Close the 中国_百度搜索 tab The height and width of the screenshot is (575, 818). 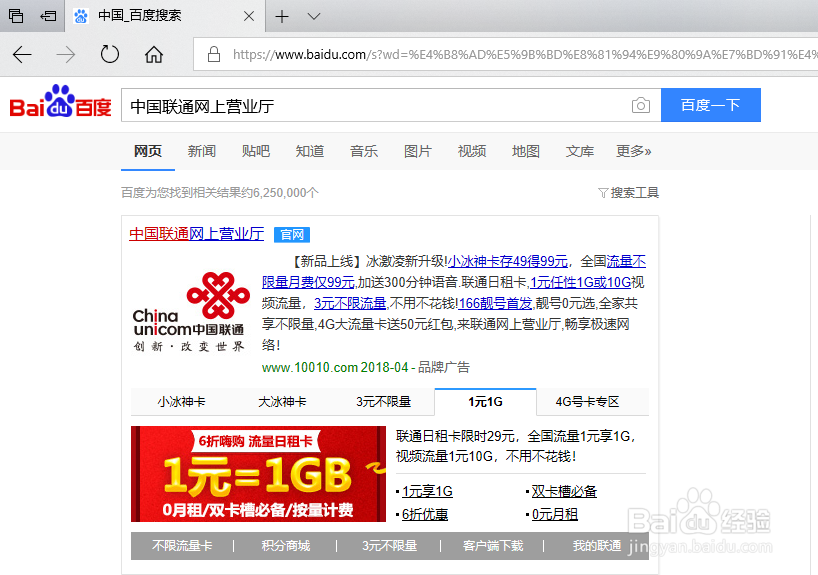249,16
